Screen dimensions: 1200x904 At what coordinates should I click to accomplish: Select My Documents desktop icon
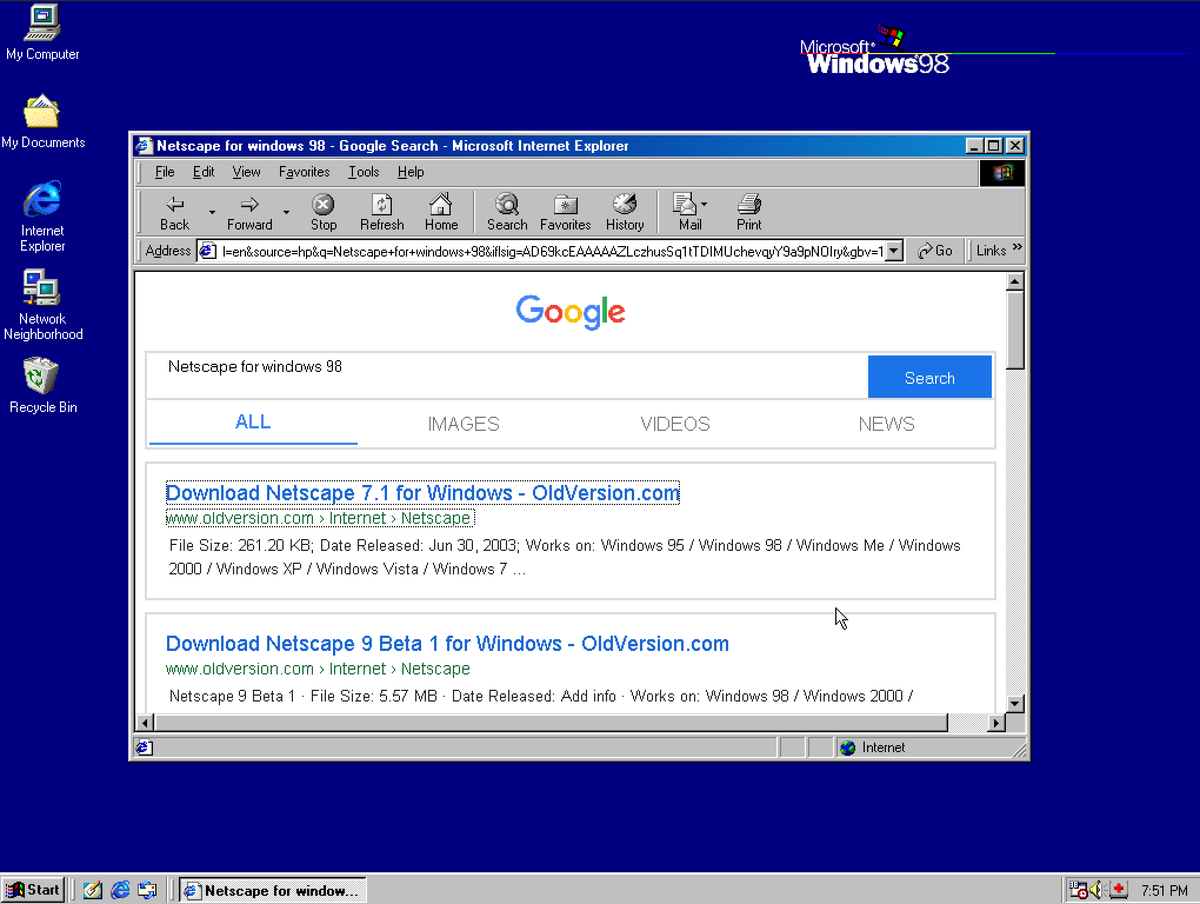pos(42,122)
